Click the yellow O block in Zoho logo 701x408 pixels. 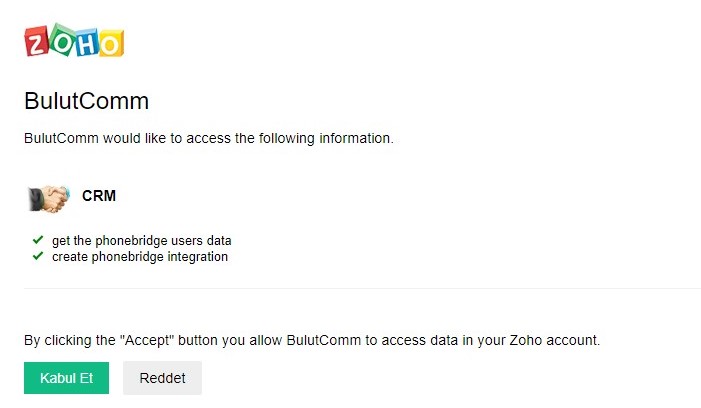(110, 44)
